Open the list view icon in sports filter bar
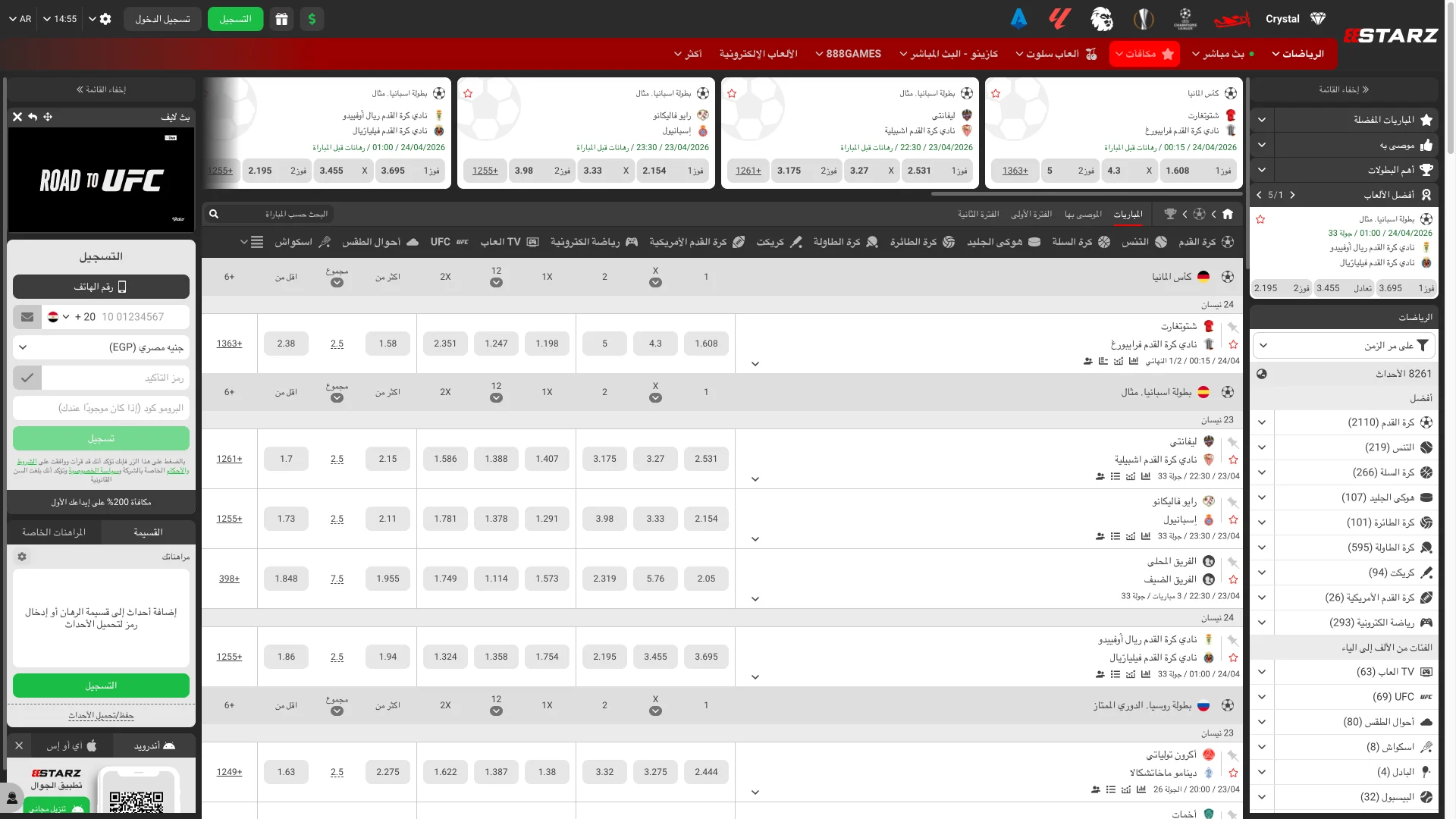The height and width of the screenshot is (819, 1456). pyautogui.click(x=256, y=242)
